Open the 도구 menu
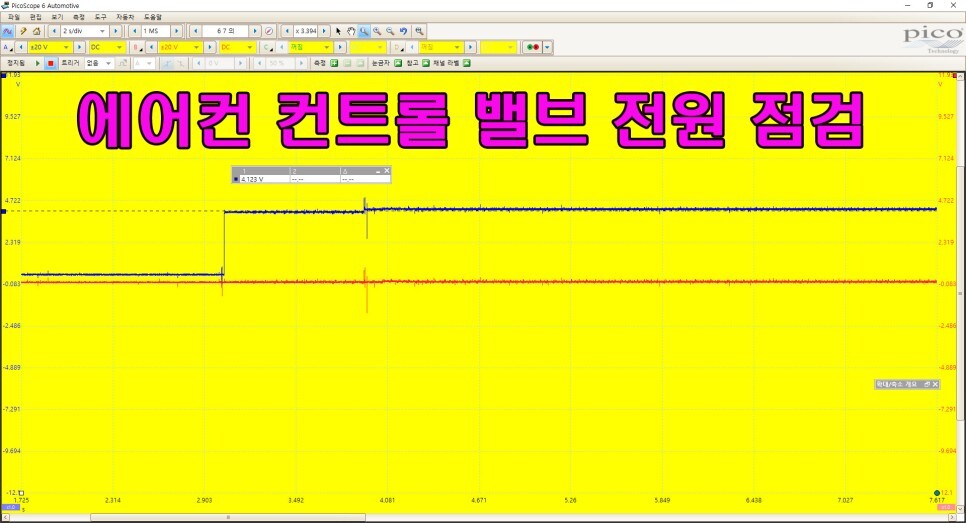The image size is (966, 523). 100,17
